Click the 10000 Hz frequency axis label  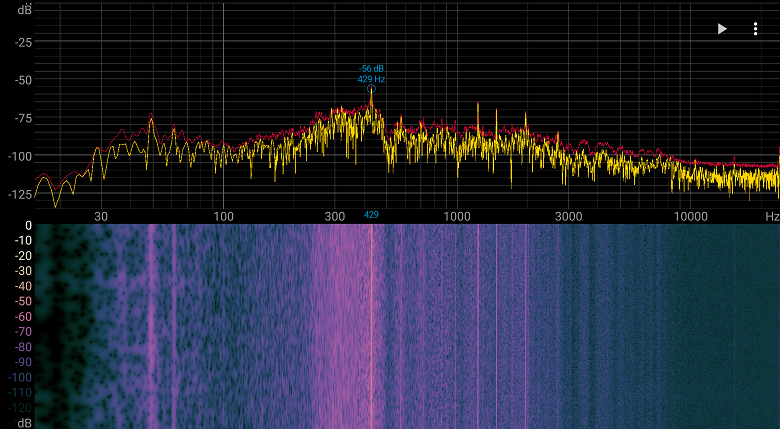(692, 216)
